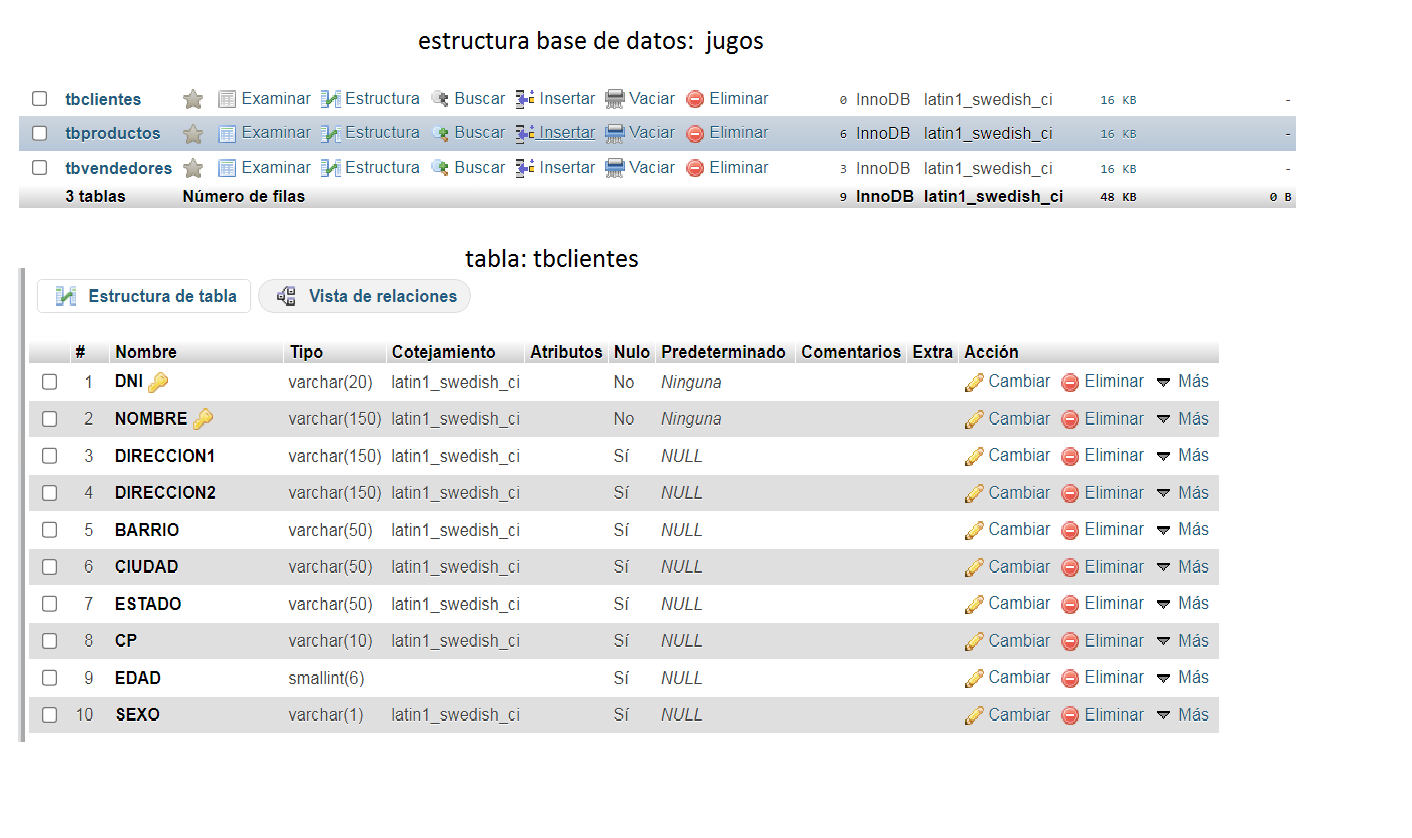The width and height of the screenshot is (1412, 838).
Task: Click Vaciar link for tbclientes
Action: point(652,99)
